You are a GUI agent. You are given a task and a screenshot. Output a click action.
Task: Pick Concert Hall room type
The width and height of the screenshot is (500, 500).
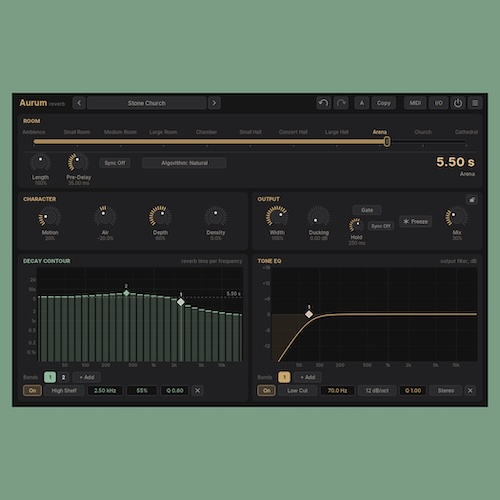coord(293,132)
